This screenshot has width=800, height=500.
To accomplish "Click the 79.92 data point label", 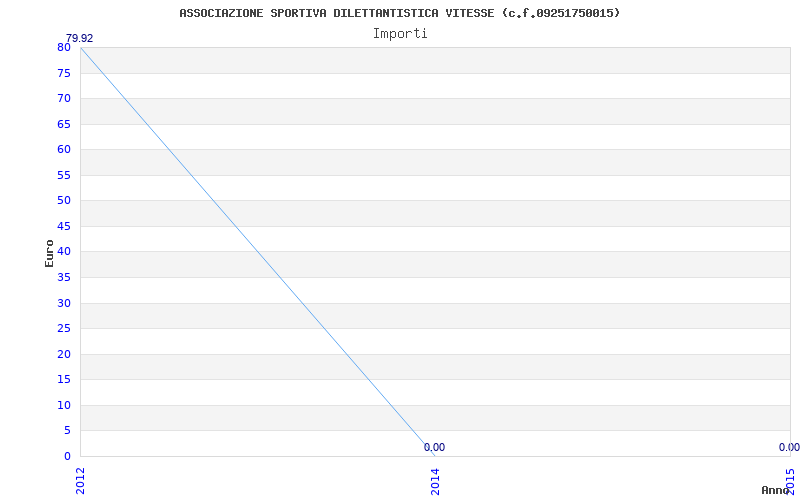I will 80,38.
